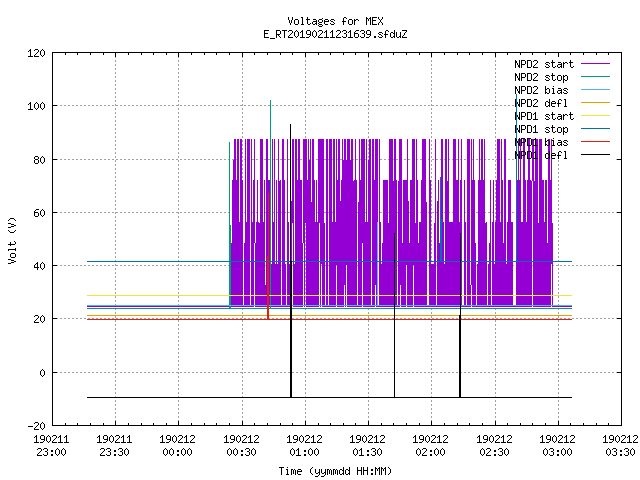This screenshot has width=640, height=480.
Task: Select the filename text E_RT20190211231639.sfduZ
Action: 335,34
